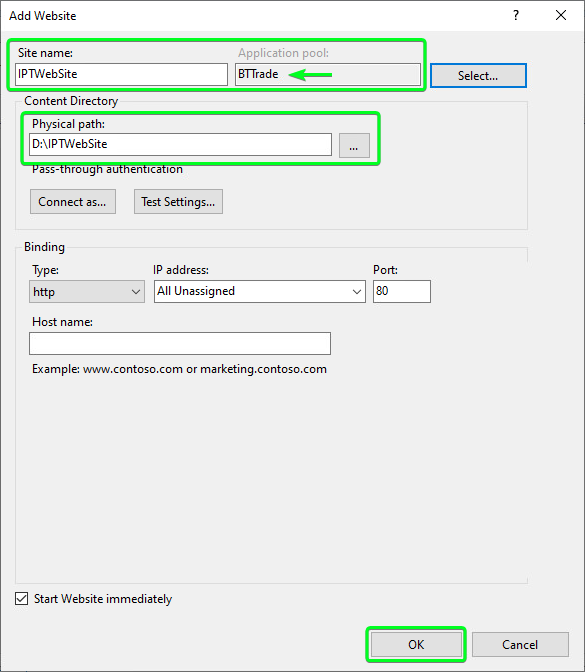Click the Site name input field
585x672 pixels.
[x=121, y=75]
